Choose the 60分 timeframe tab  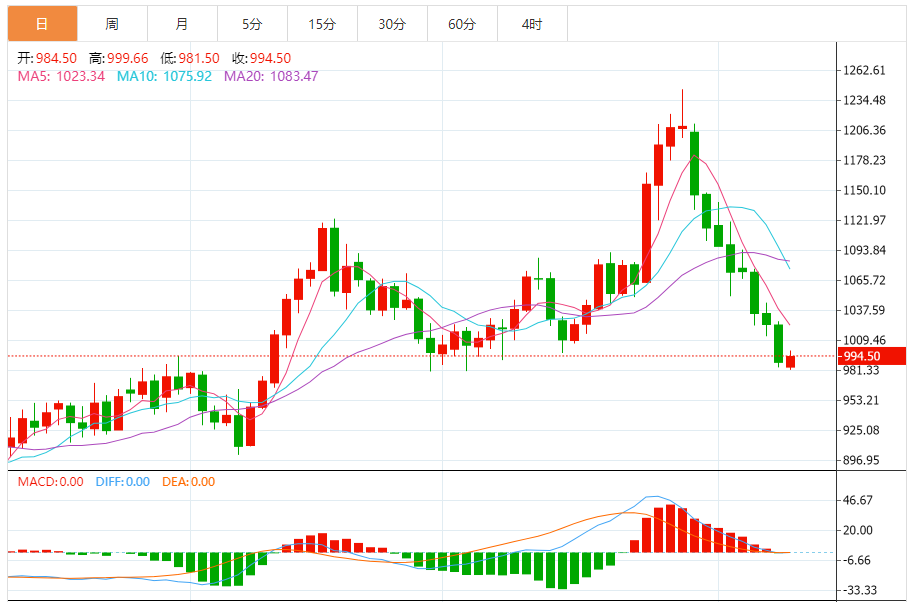click(x=462, y=24)
